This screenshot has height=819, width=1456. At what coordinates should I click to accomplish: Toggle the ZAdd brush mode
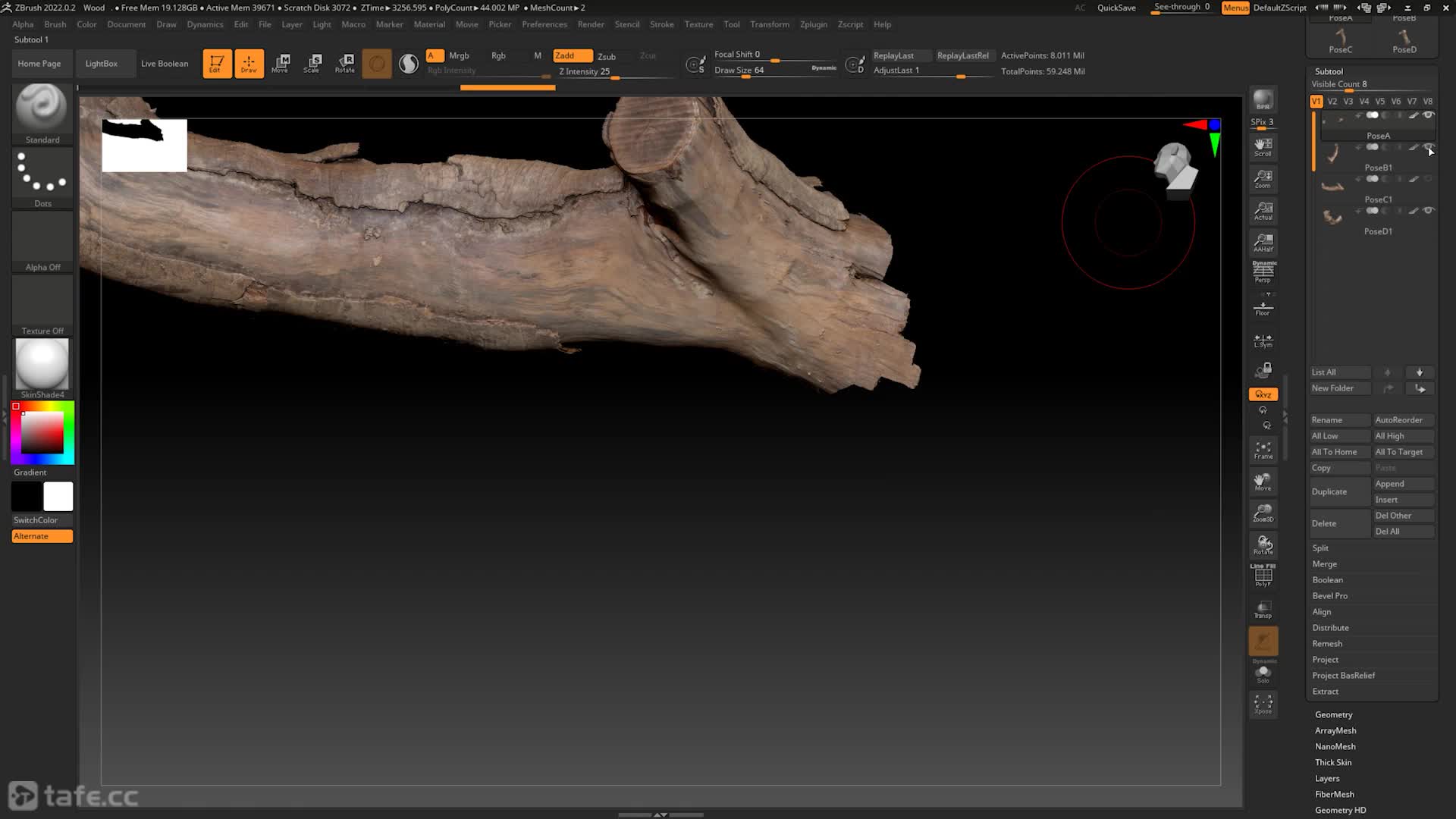pyautogui.click(x=566, y=56)
